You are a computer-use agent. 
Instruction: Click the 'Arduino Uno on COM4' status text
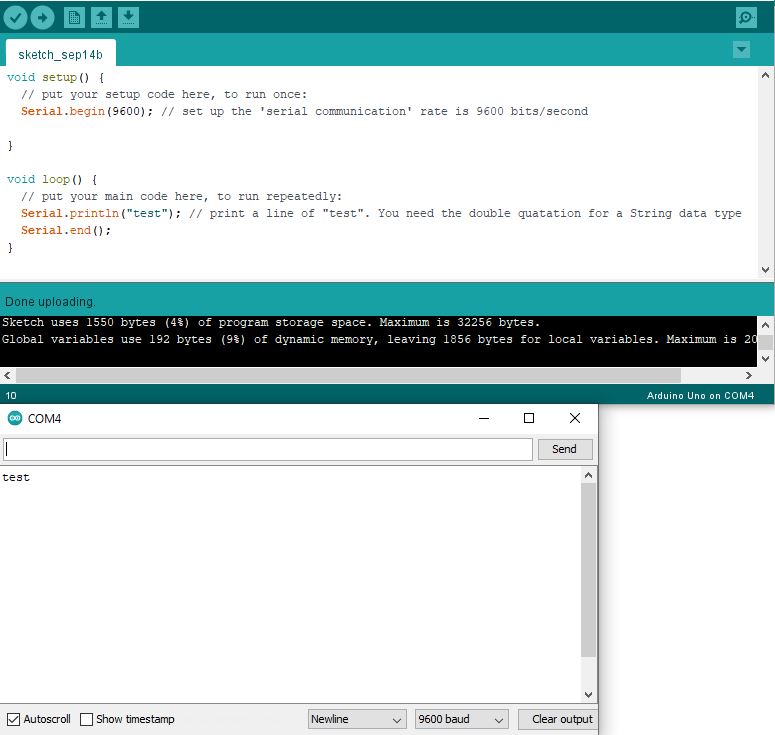(x=700, y=395)
